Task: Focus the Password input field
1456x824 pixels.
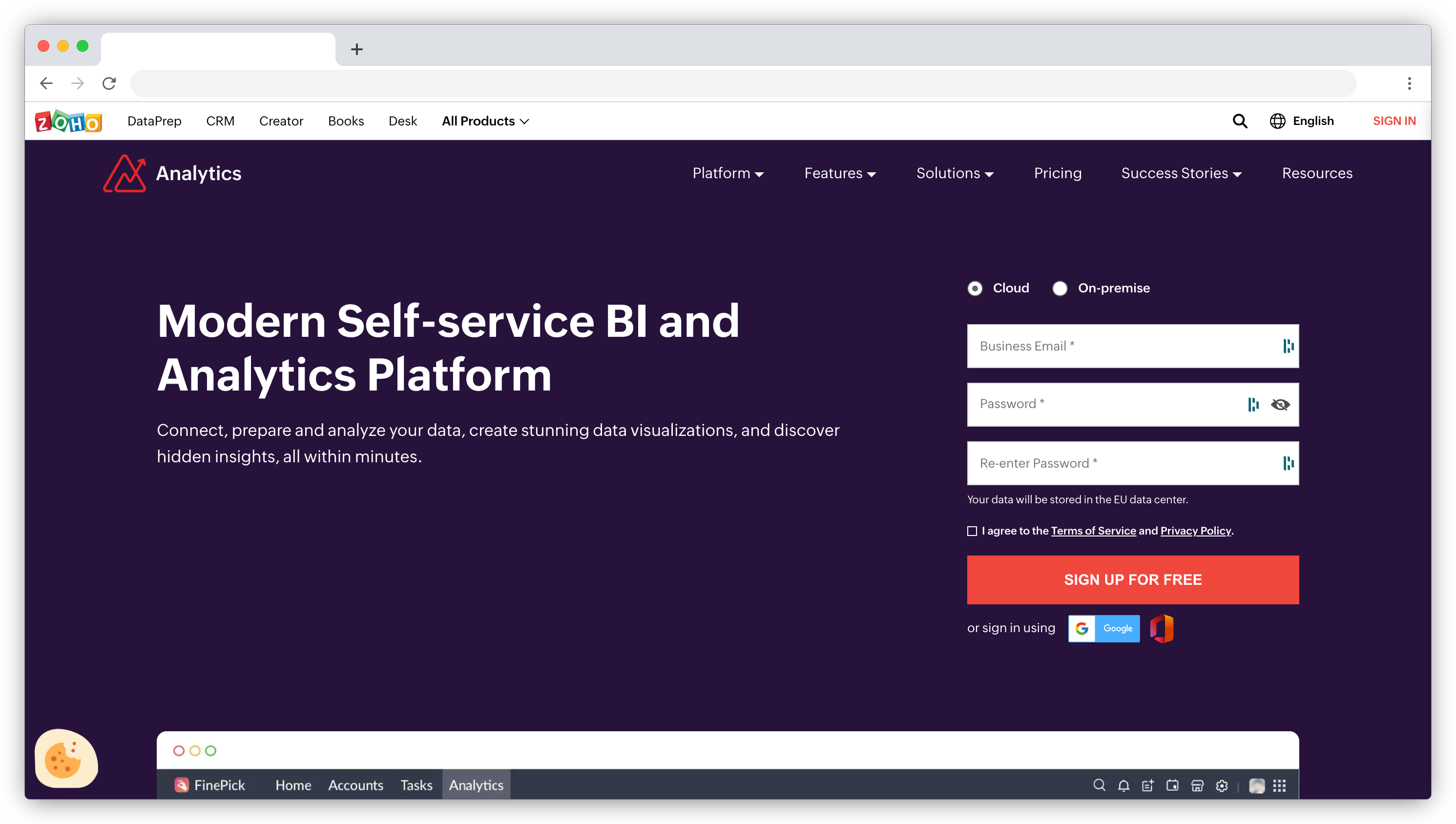Action: click(1132, 404)
